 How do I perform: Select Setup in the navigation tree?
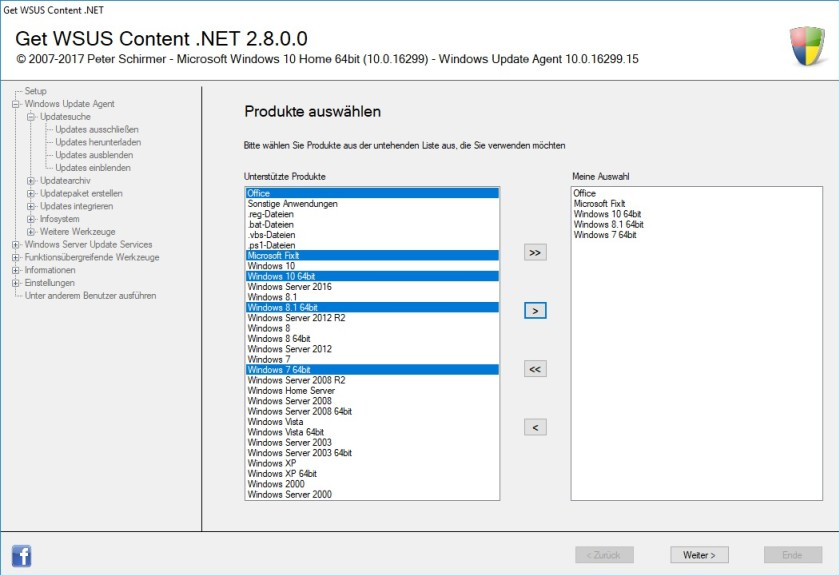(x=35, y=91)
